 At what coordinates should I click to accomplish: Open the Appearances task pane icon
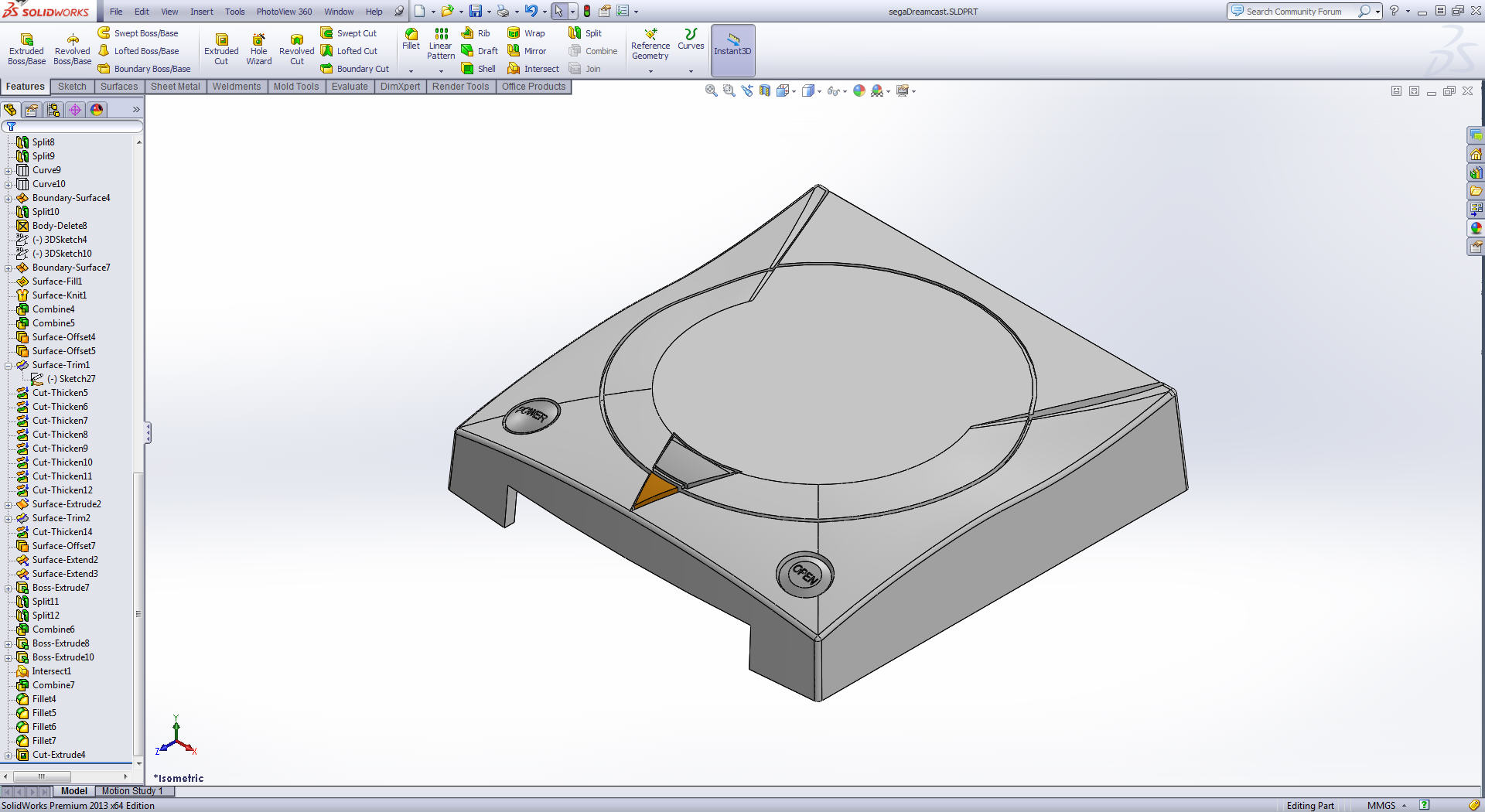tap(1476, 228)
